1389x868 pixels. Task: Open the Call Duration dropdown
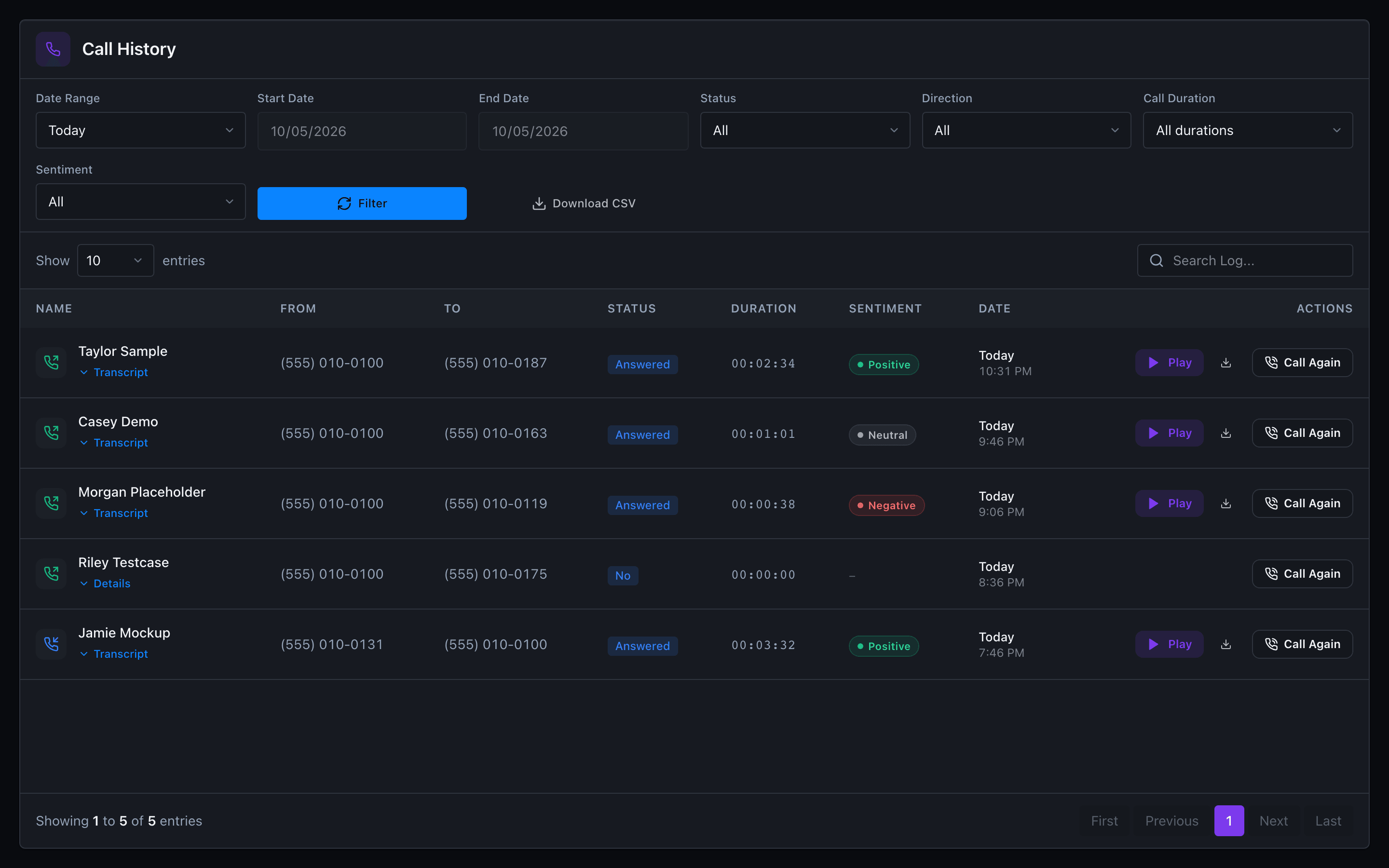pos(1248,130)
